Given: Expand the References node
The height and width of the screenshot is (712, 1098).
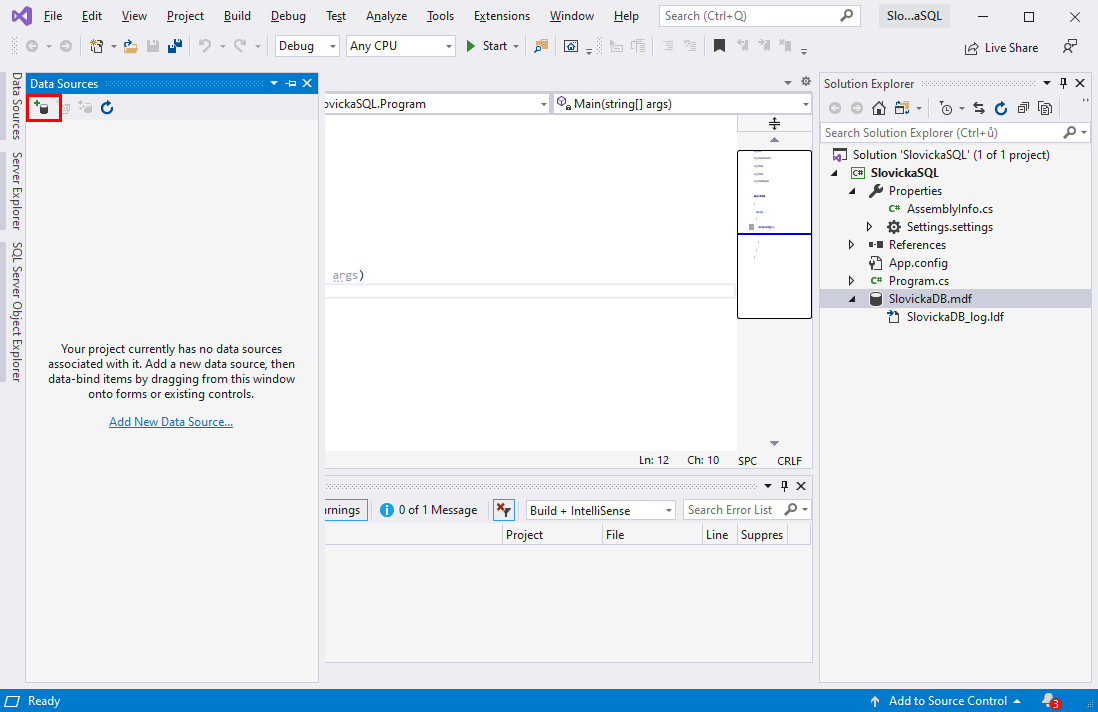Looking at the screenshot, I should pos(852,245).
